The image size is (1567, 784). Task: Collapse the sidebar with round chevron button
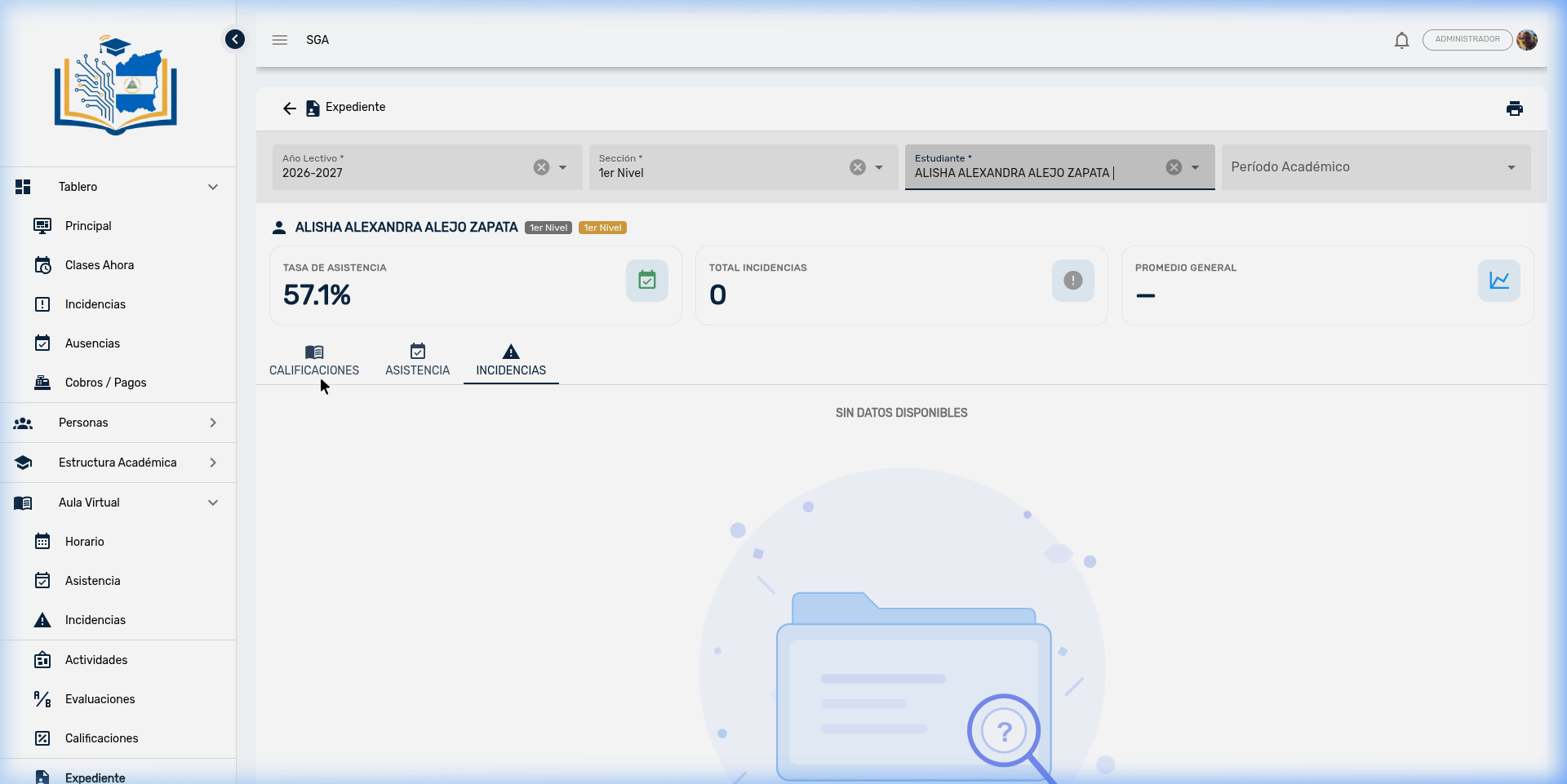235,39
